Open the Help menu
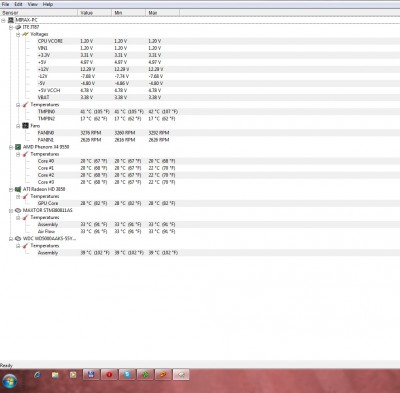 [48, 4]
